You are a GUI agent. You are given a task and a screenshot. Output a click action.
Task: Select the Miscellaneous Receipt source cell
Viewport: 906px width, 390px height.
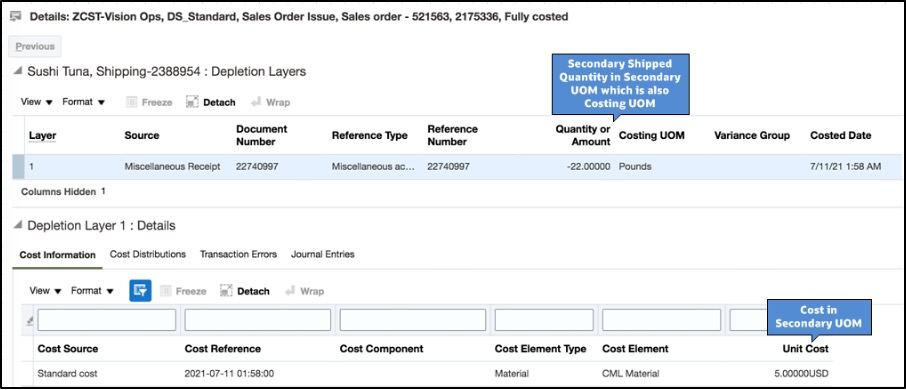(172, 166)
